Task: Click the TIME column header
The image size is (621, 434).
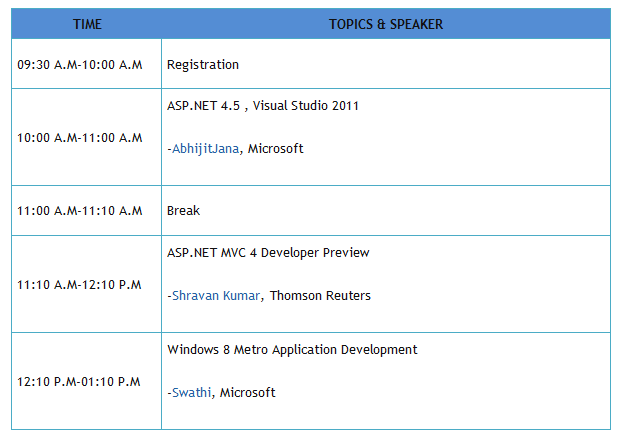Action: [87, 24]
